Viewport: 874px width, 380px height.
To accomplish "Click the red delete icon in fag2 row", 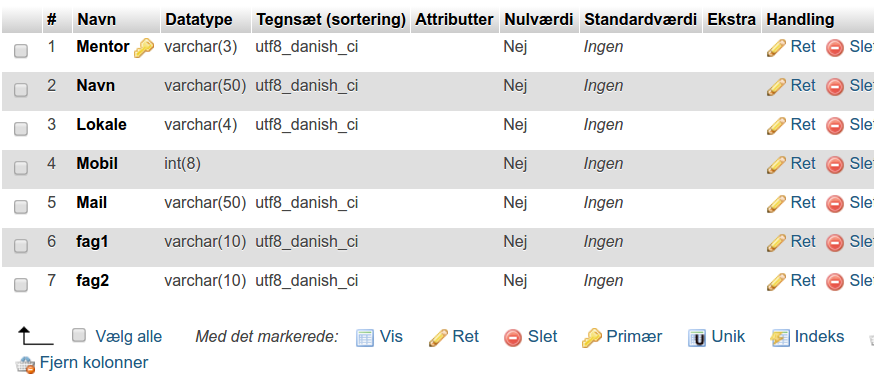I will [x=834, y=282].
